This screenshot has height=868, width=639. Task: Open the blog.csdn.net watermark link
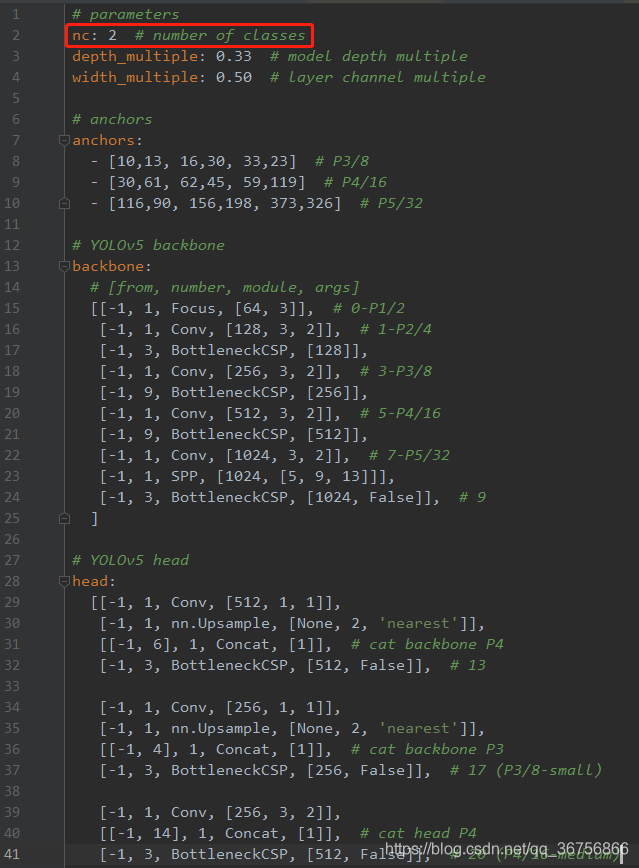coord(507,850)
